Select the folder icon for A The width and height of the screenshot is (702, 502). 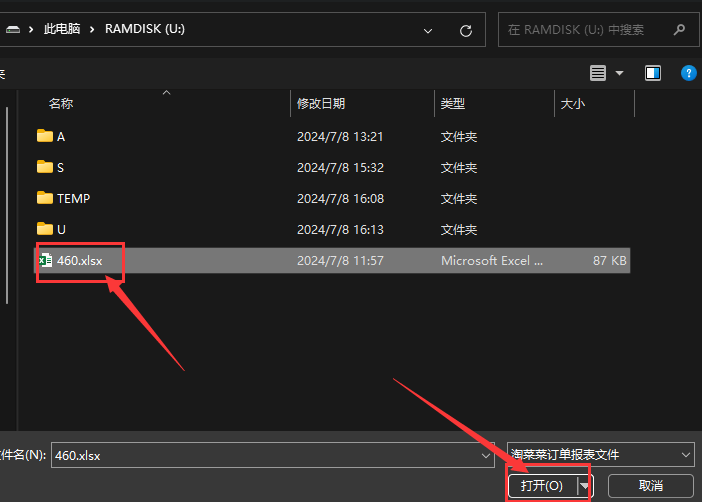point(44,136)
